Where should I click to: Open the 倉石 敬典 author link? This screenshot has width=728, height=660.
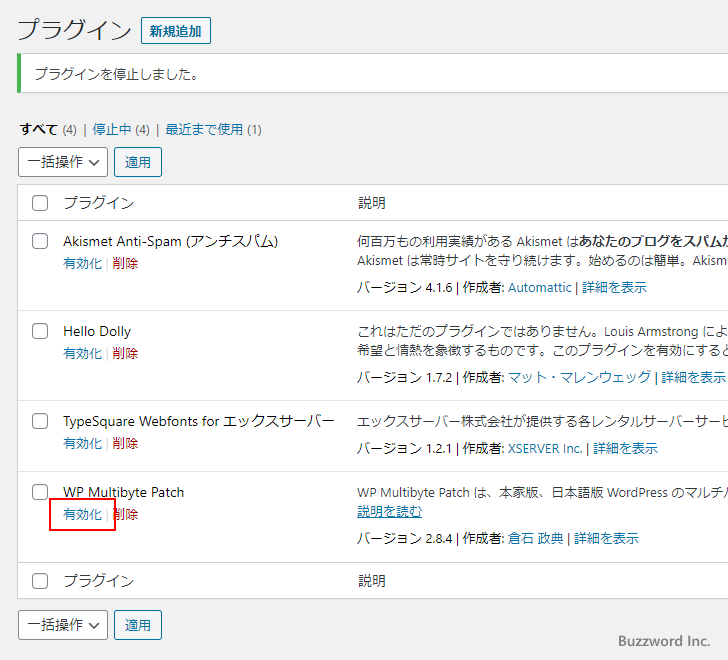coord(535,539)
